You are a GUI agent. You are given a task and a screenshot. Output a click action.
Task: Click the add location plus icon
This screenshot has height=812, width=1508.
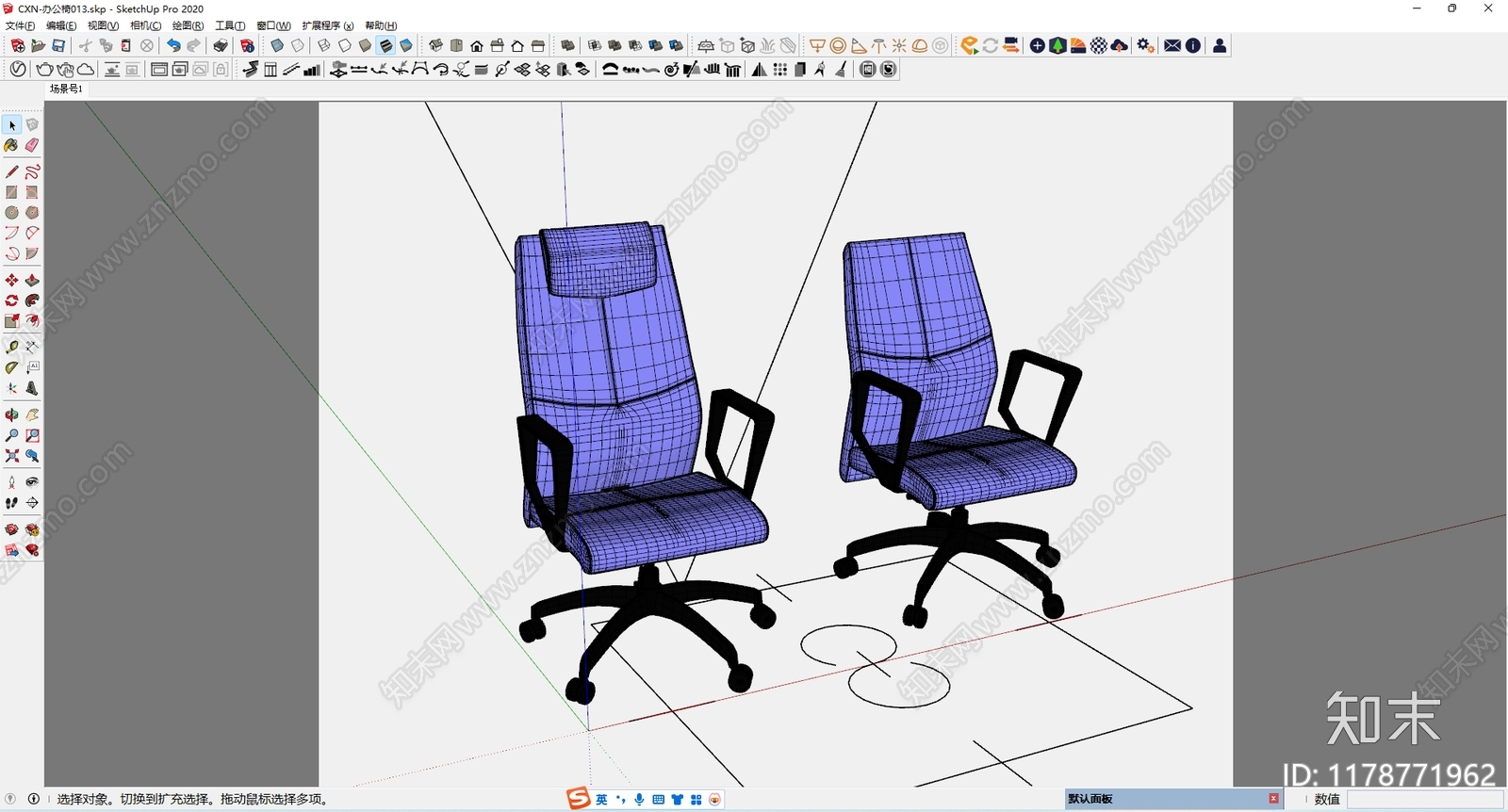1037,45
